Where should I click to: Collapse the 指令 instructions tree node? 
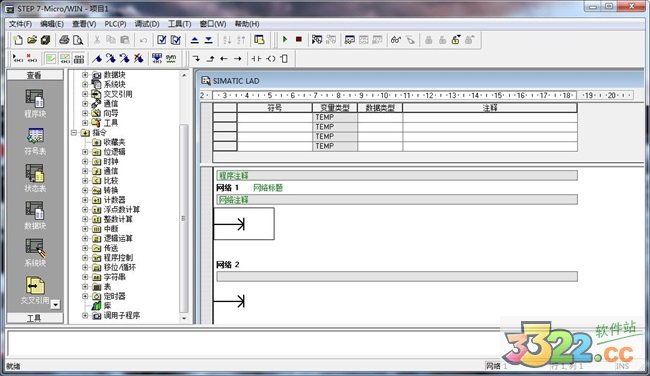click(74, 133)
